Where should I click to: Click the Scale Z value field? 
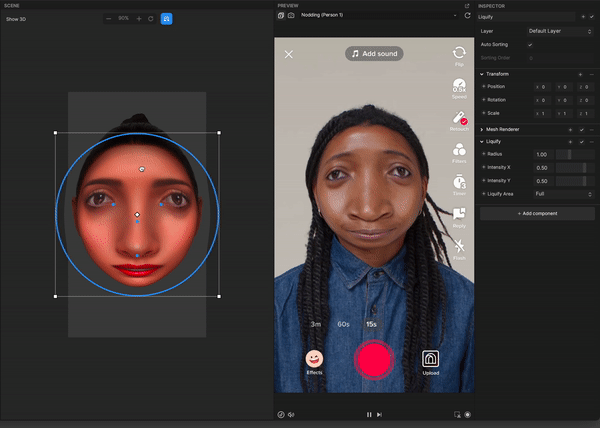coord(585,114)
